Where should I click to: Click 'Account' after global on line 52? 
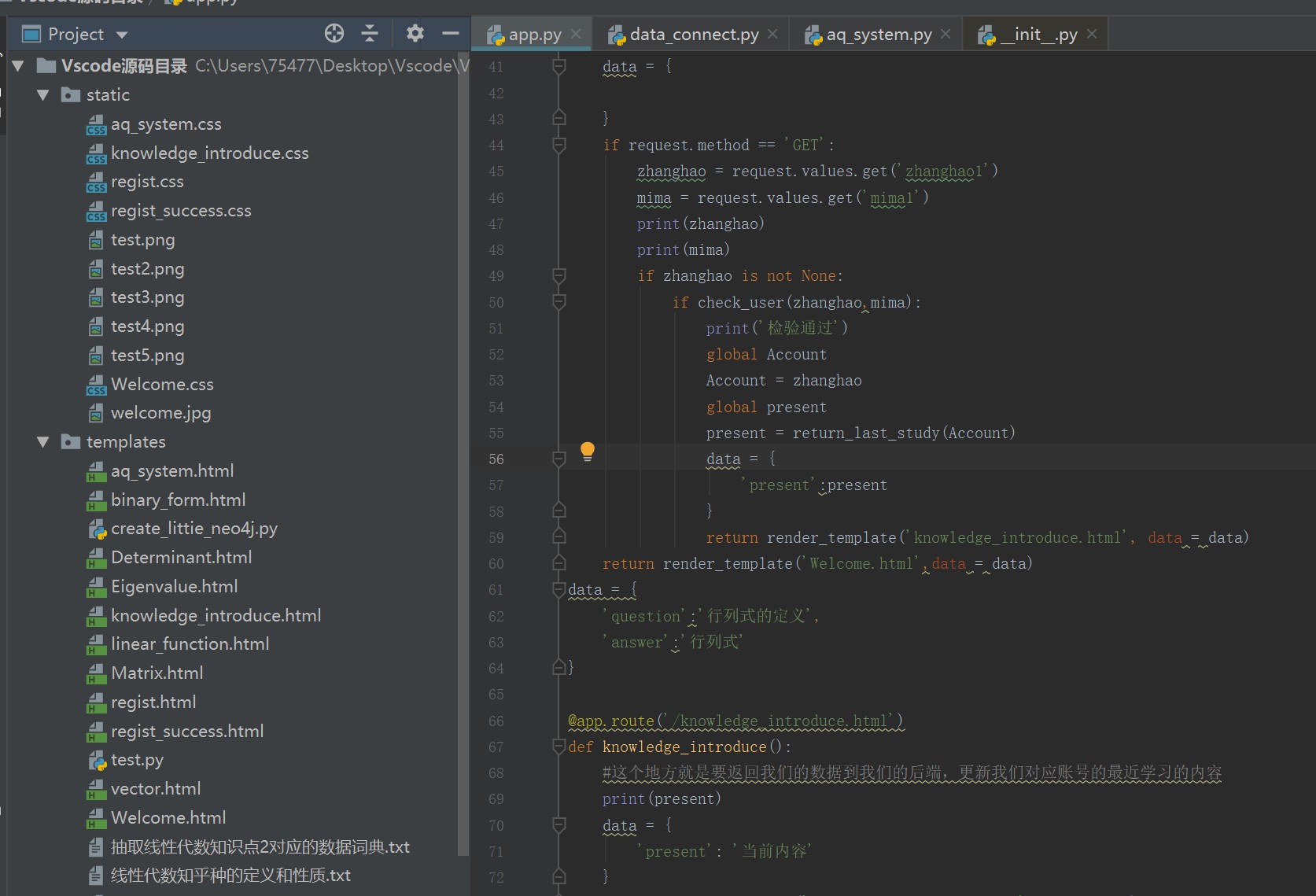coord(797,355)
